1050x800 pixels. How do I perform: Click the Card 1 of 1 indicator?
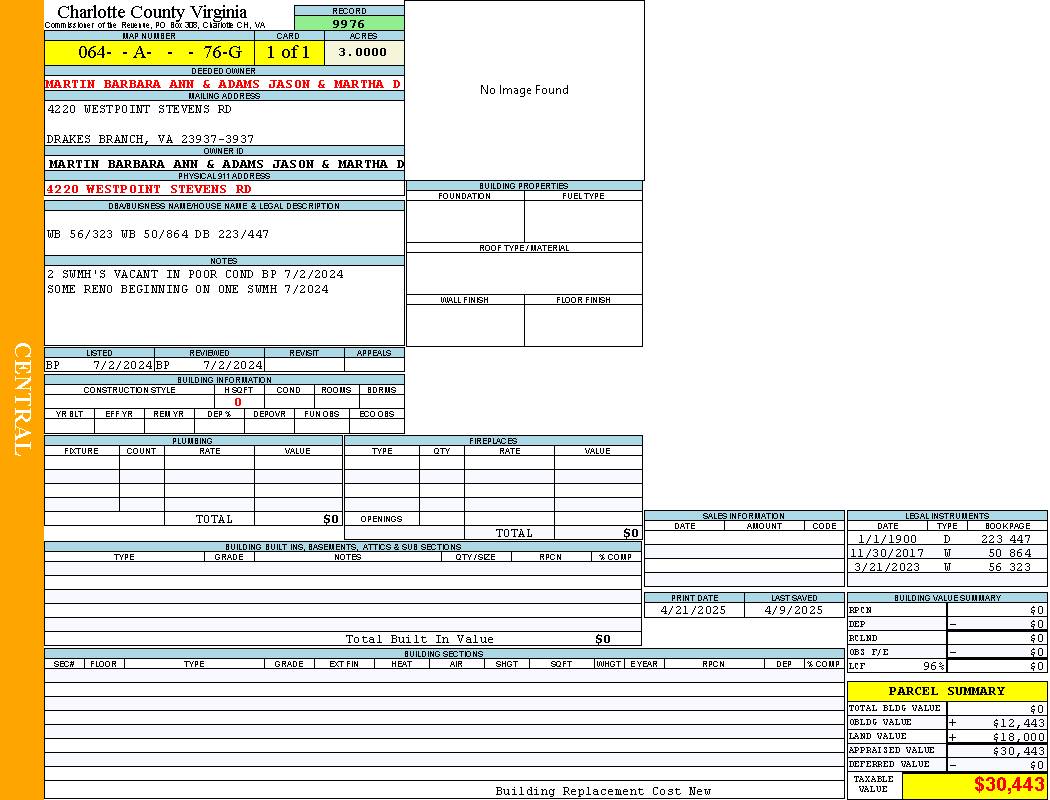(x=288, y=53)
